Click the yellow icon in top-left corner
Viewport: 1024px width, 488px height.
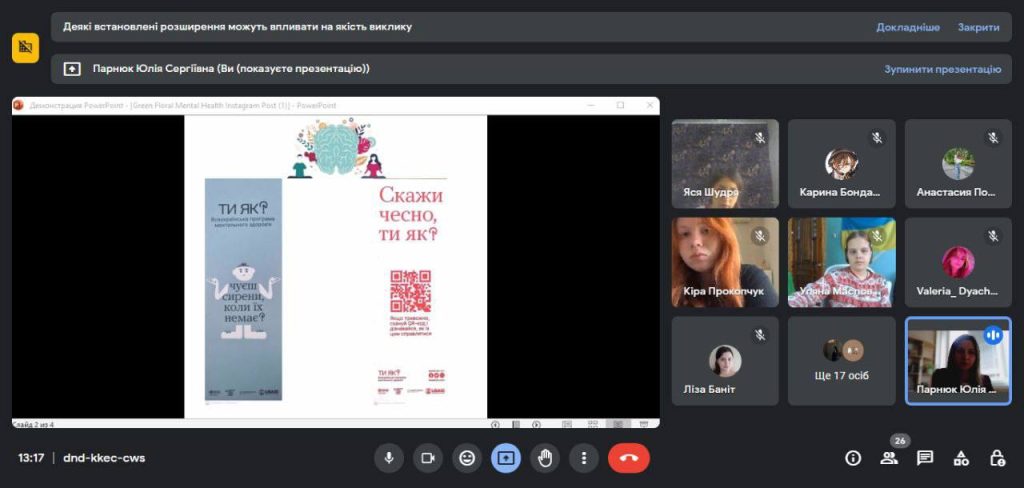click(x=25, y=47)
